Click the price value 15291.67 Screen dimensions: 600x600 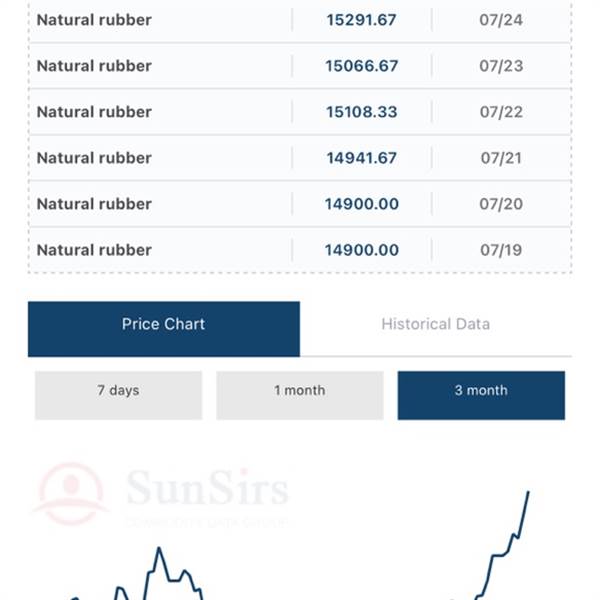(x=361, y=20)
